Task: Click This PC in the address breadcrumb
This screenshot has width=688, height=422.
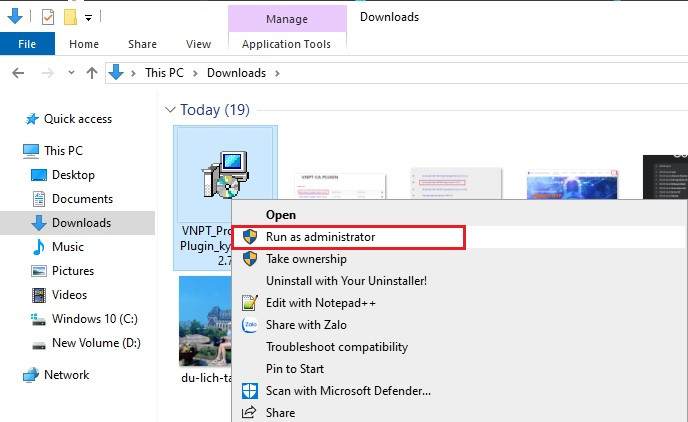Action: (x=164, y=73)
